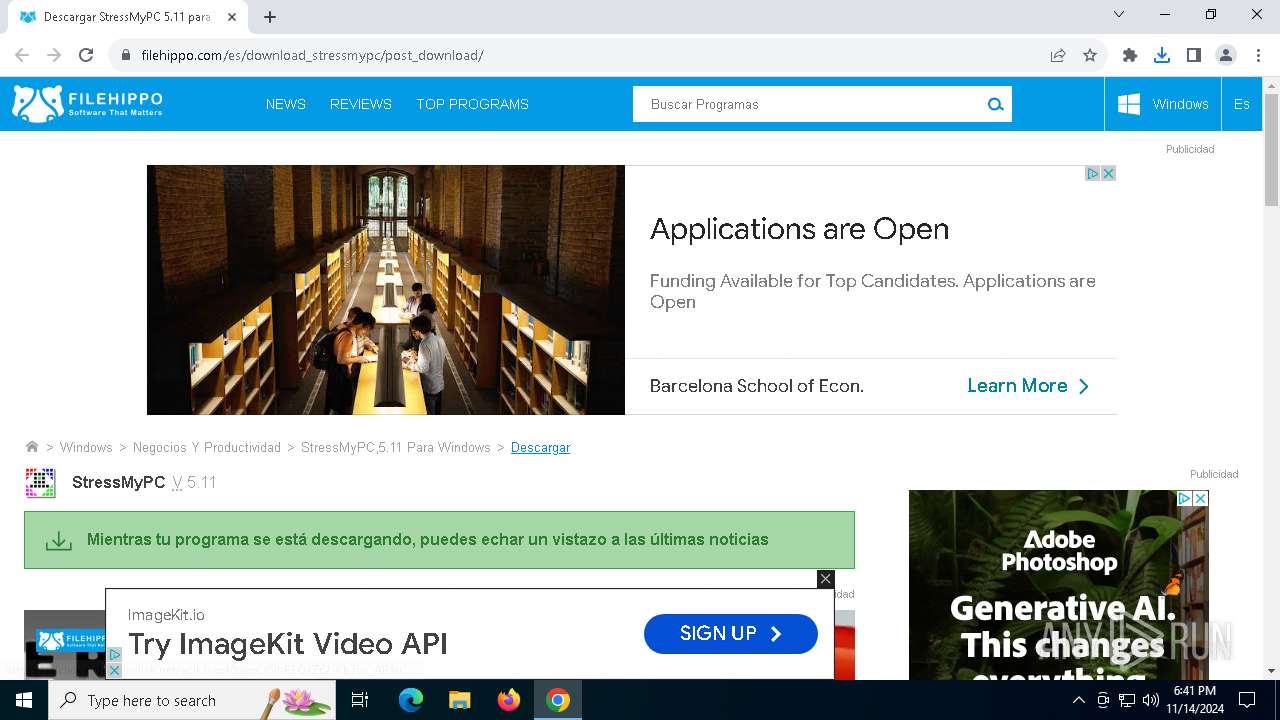Click the library photo in the ad
Viewport: 1280px width, 720px height.
[386, 290]
